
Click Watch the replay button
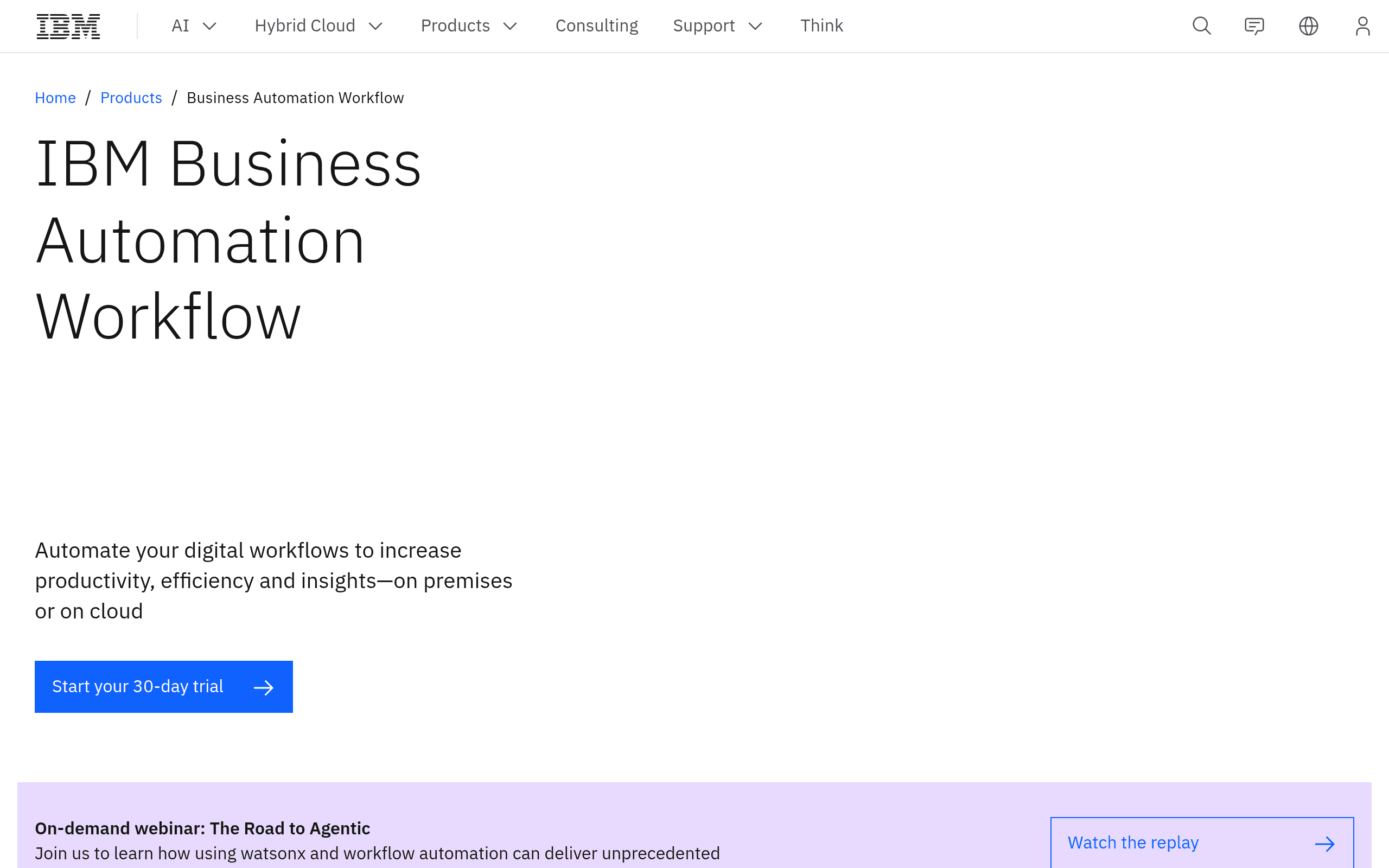coord(1202,843)
